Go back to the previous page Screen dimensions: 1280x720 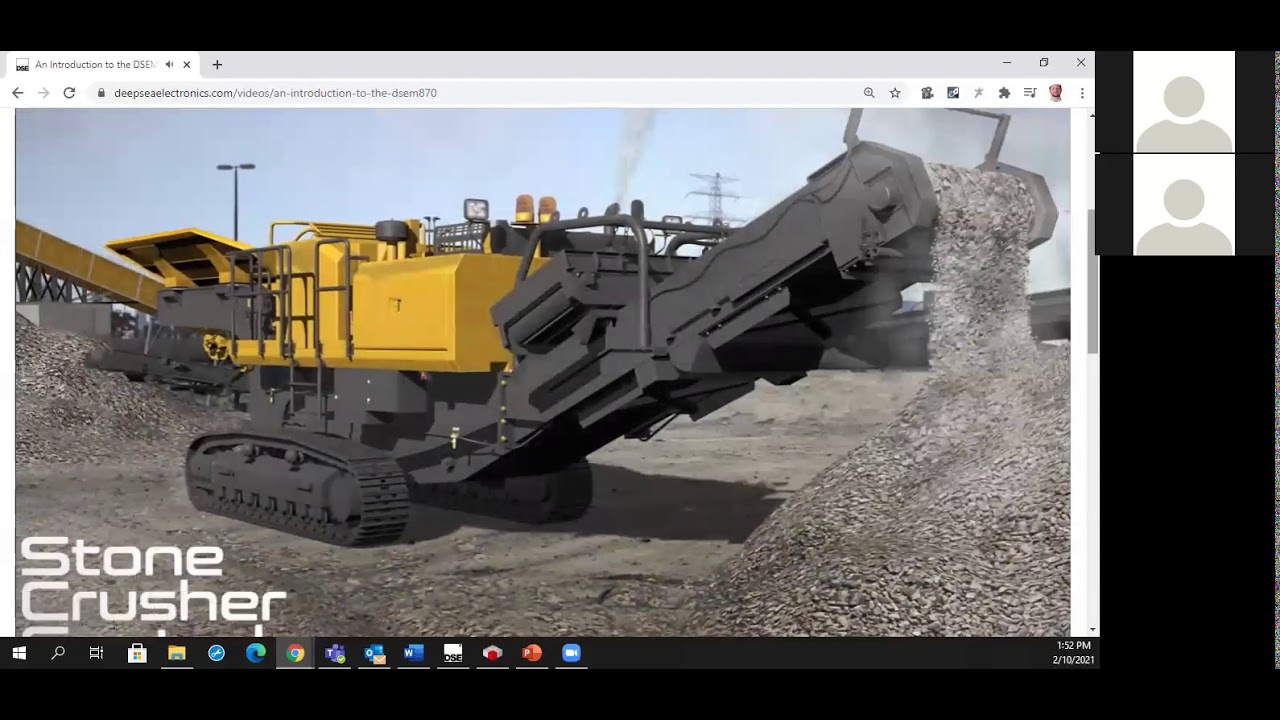(17, 93)
